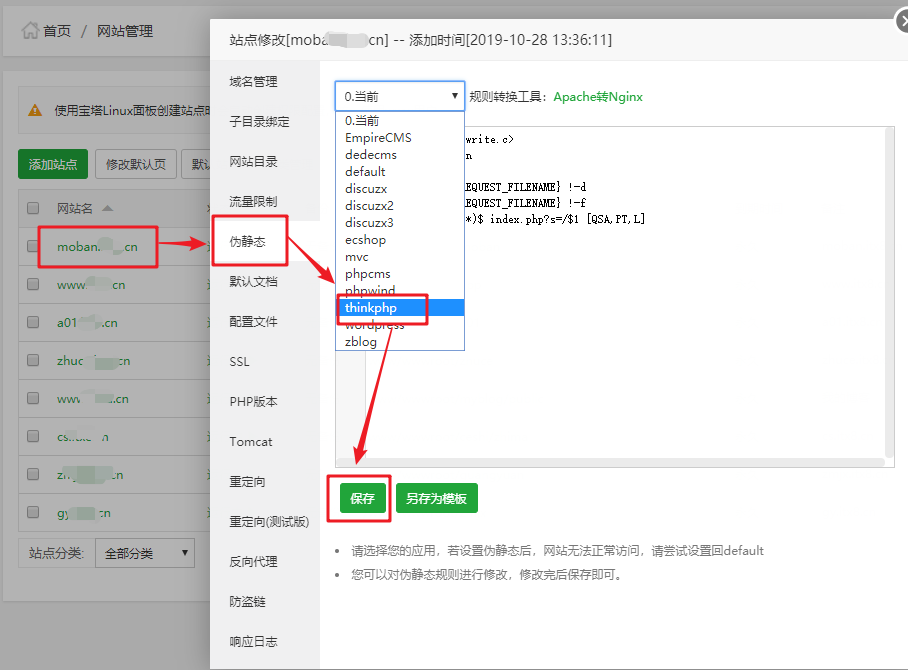The image size is (908, 670).
Task: Select dedecms from the rule list
Action: point(400,155)
